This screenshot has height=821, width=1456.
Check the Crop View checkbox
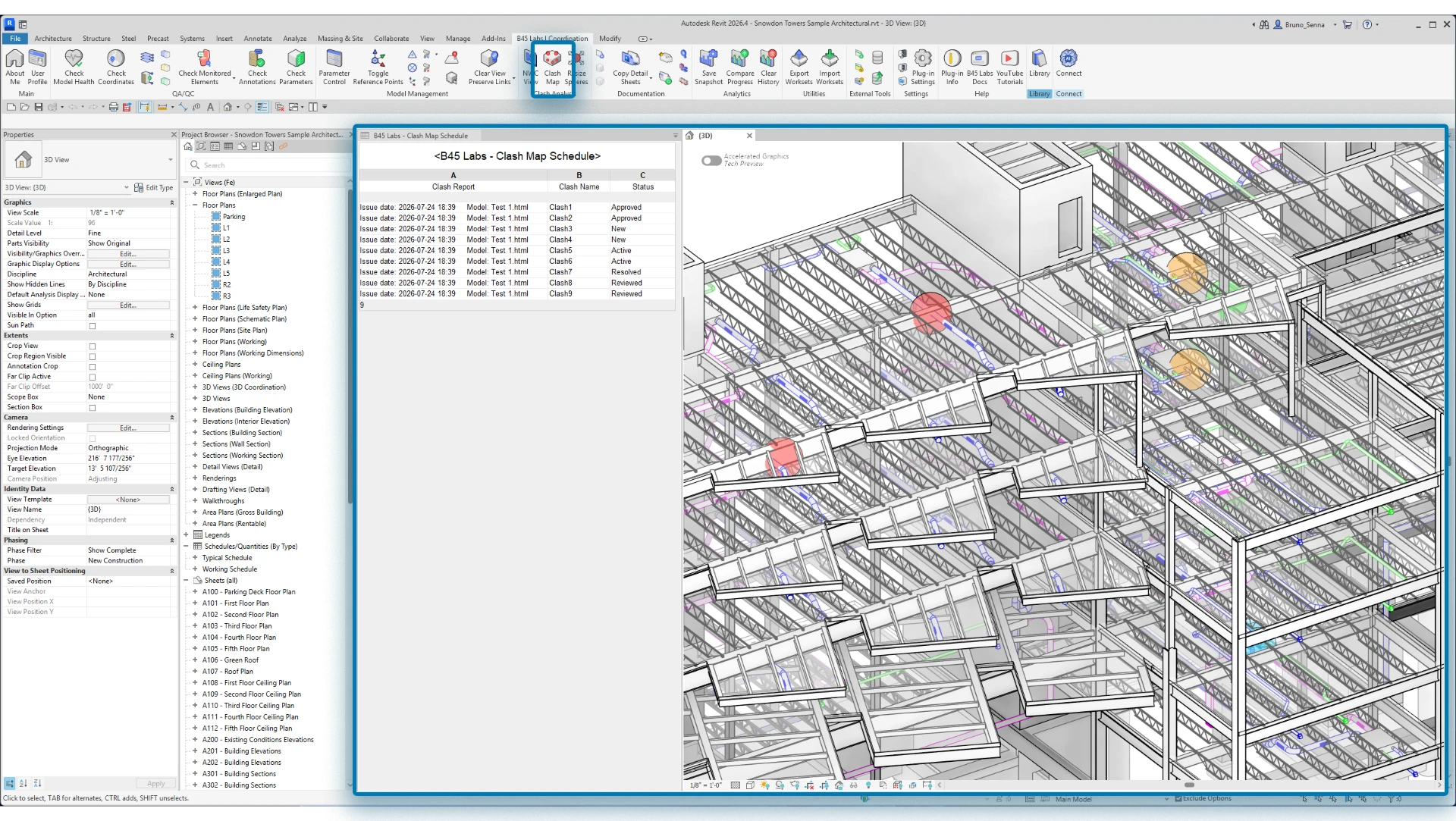[93, 346]
